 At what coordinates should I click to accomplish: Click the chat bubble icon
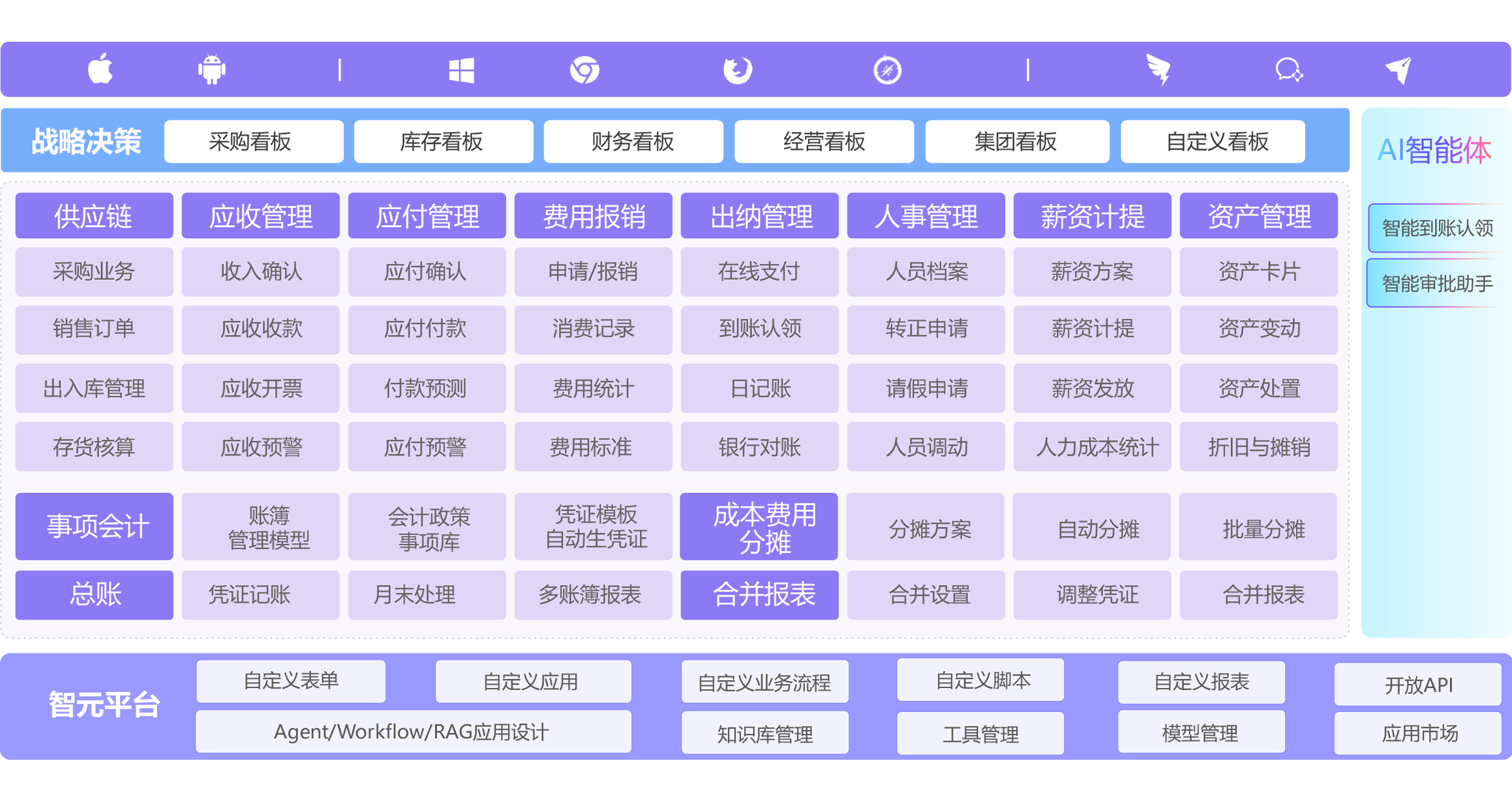[1288, 70]
